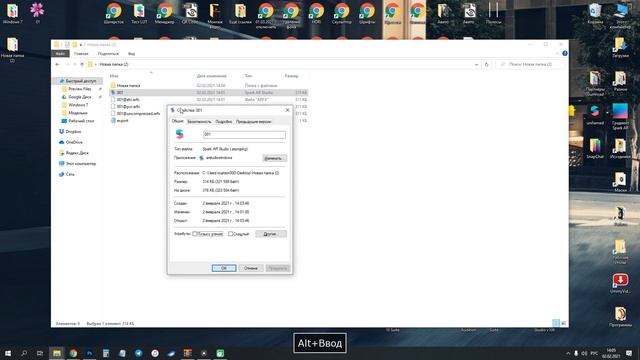Screen dimensions: 640x360
Task: Switch to the Подробно tab
Action: 223,122
